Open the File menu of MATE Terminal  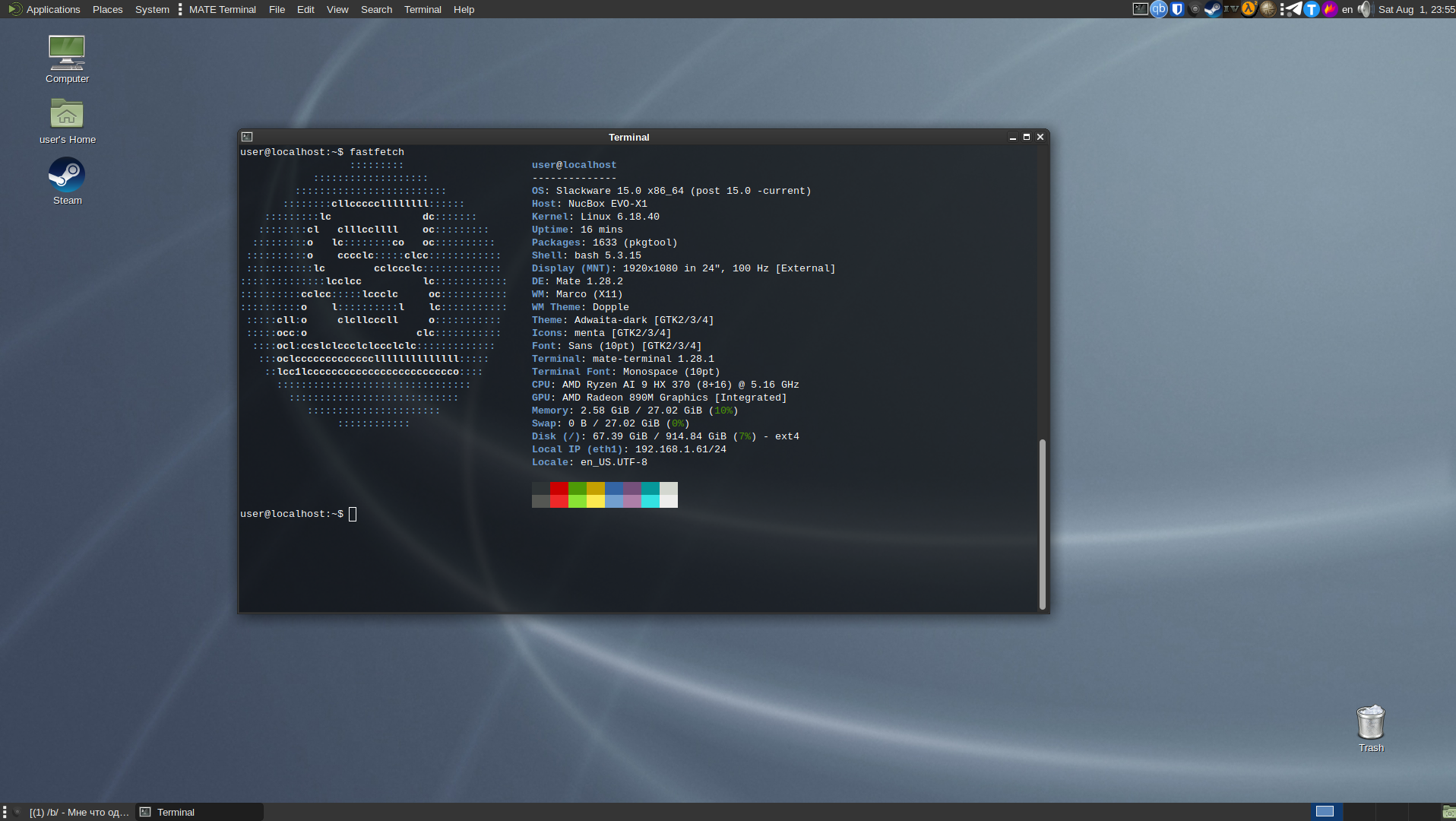pyautogui.click(x=277, y=9)
